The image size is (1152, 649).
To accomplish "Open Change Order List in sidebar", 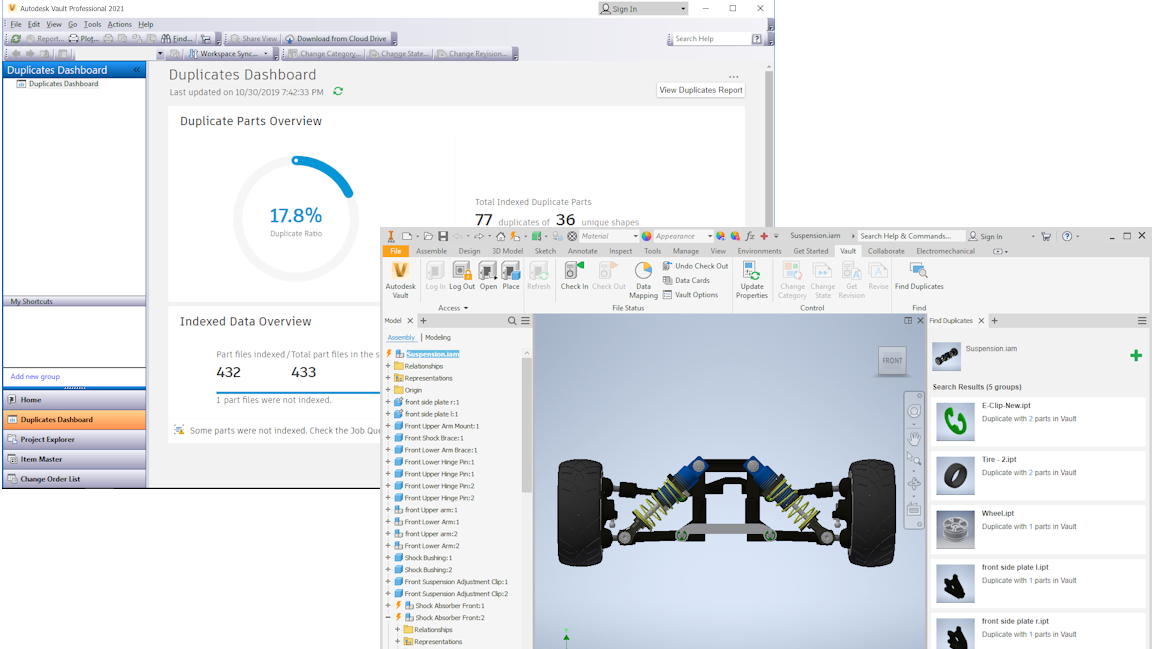I will [x=74, y=478].
